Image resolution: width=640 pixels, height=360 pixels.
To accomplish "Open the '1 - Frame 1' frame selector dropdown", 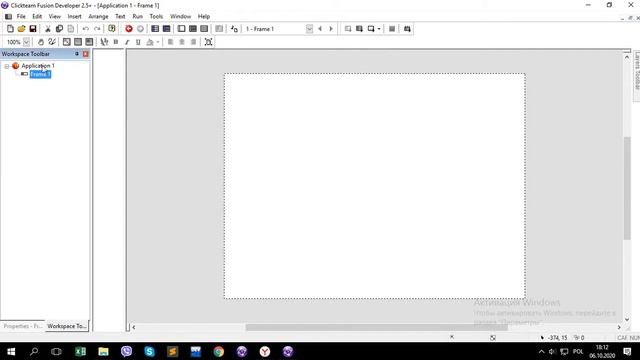I will 309,29.
